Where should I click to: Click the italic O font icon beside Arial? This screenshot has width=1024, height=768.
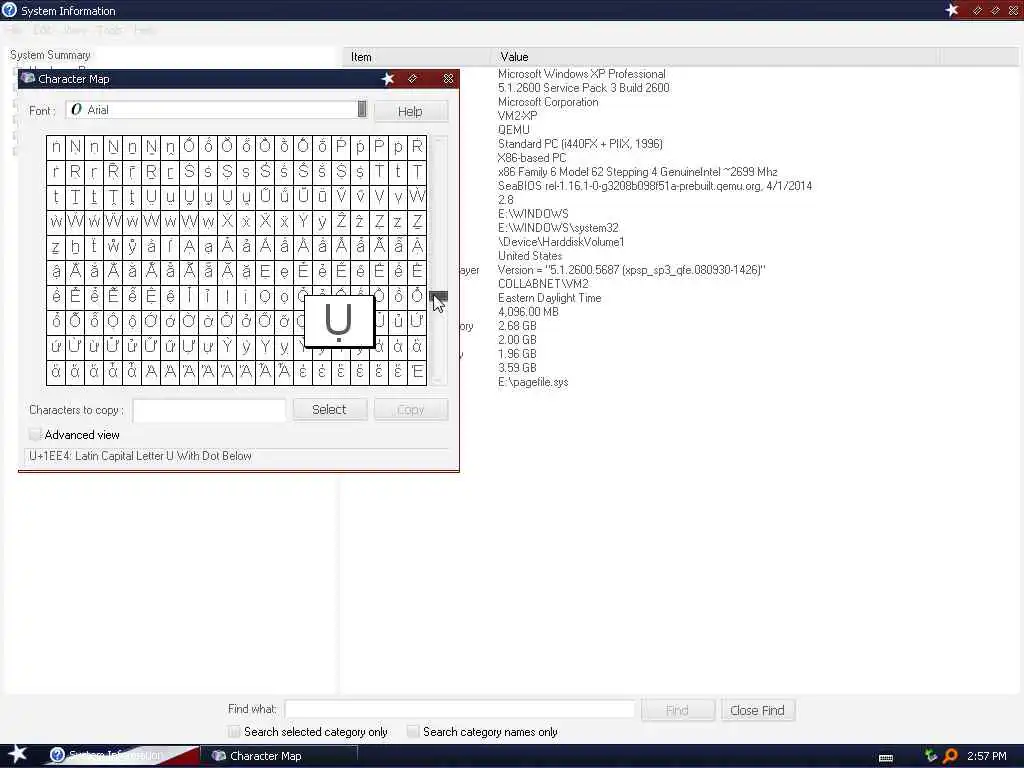pyautogui.click(x=76, y=110)
